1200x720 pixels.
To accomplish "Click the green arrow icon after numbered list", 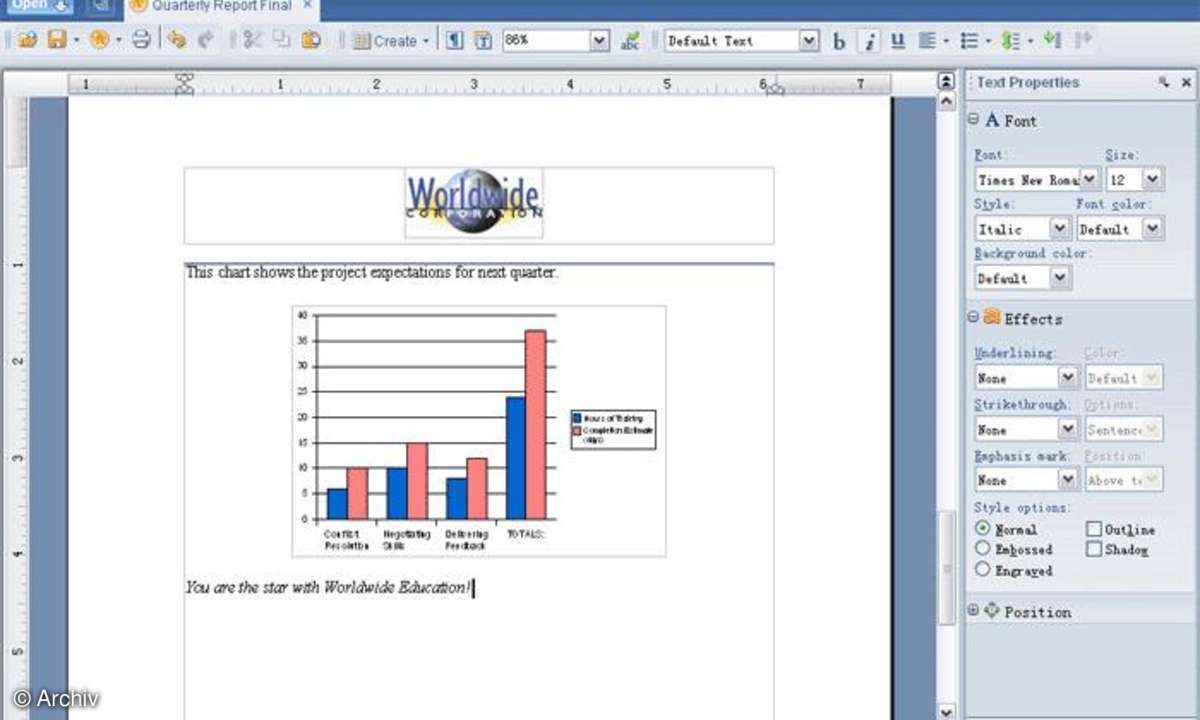I will pos(1051,40).
